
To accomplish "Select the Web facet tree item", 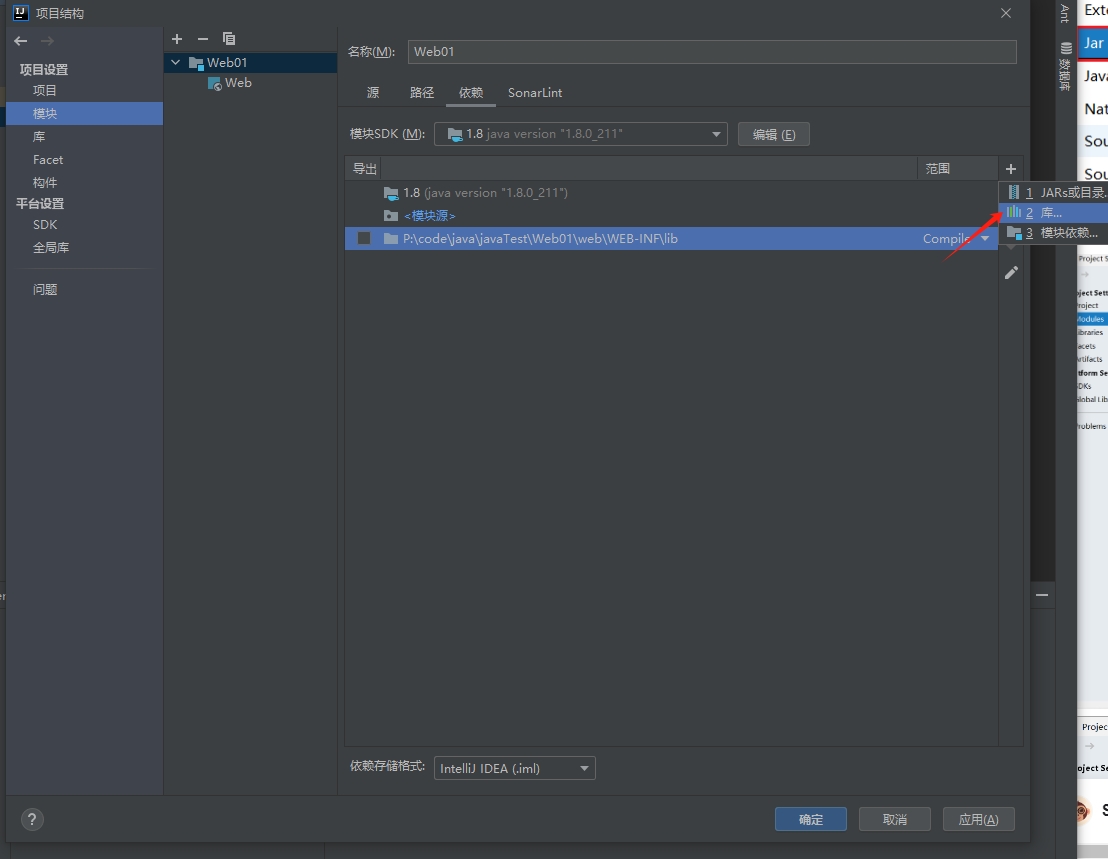I will (238, 83).
